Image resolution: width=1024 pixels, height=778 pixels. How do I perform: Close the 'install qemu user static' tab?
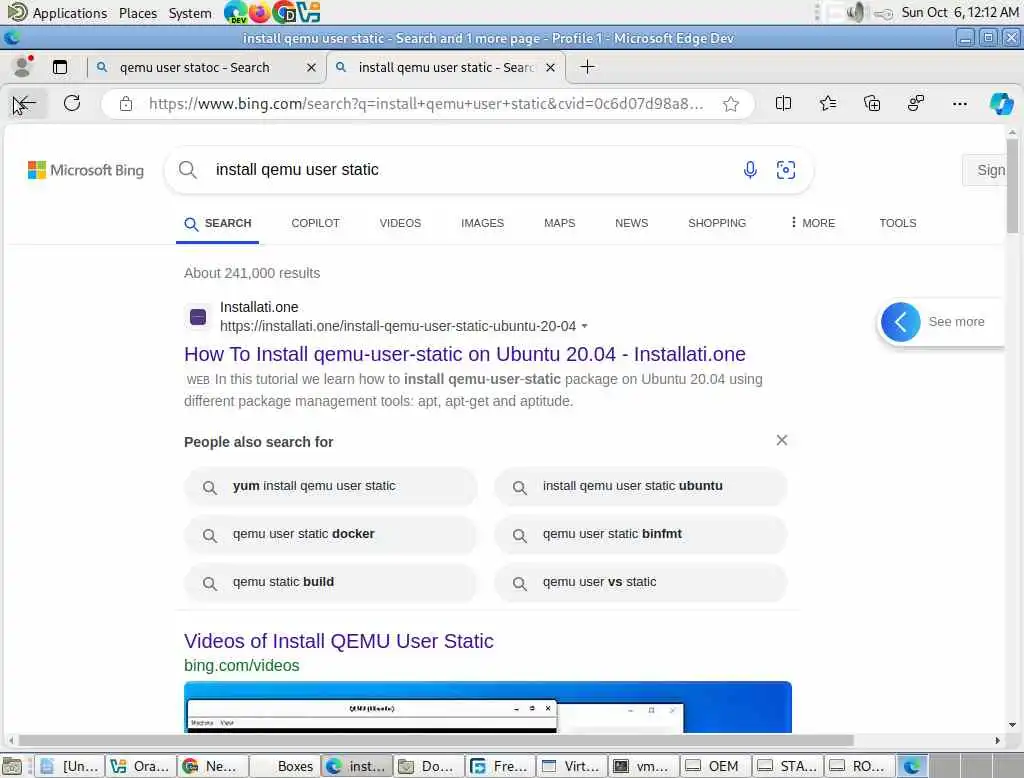pyautogui.click(x=551, y=67)
